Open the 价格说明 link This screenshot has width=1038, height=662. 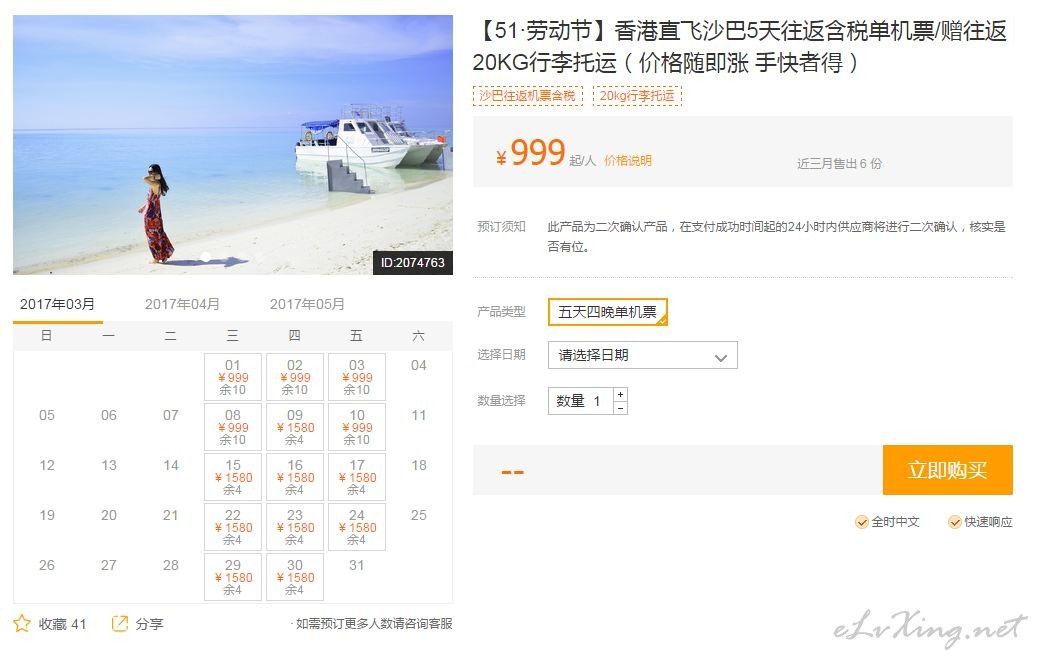pos(628,160)
